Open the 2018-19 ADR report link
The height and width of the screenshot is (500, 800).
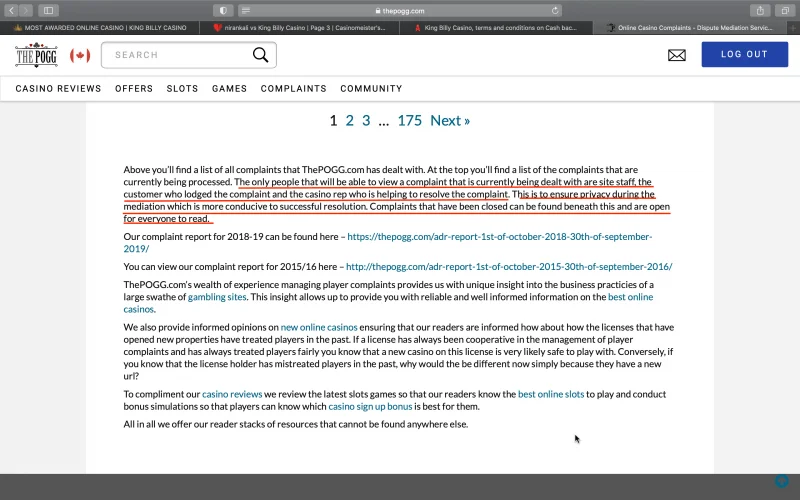[x=388, y=242]
